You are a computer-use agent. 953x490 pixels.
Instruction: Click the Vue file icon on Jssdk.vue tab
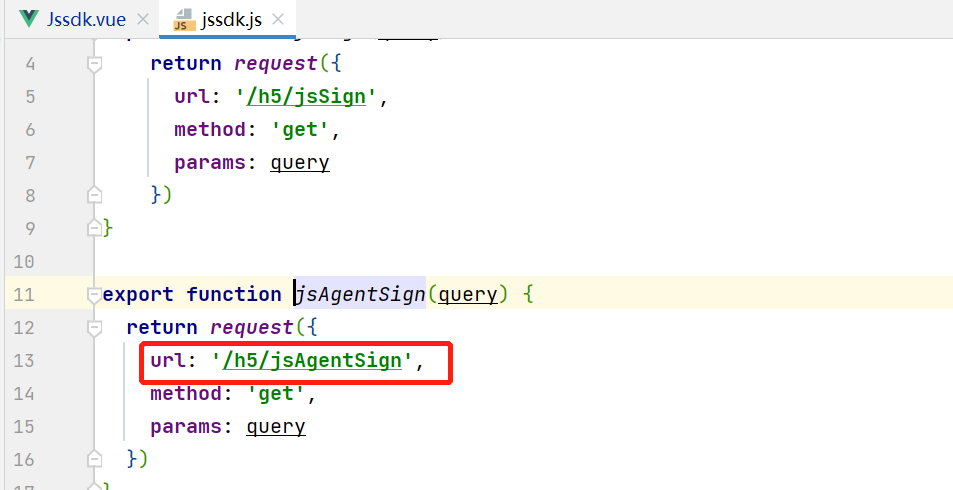point(29,19)
